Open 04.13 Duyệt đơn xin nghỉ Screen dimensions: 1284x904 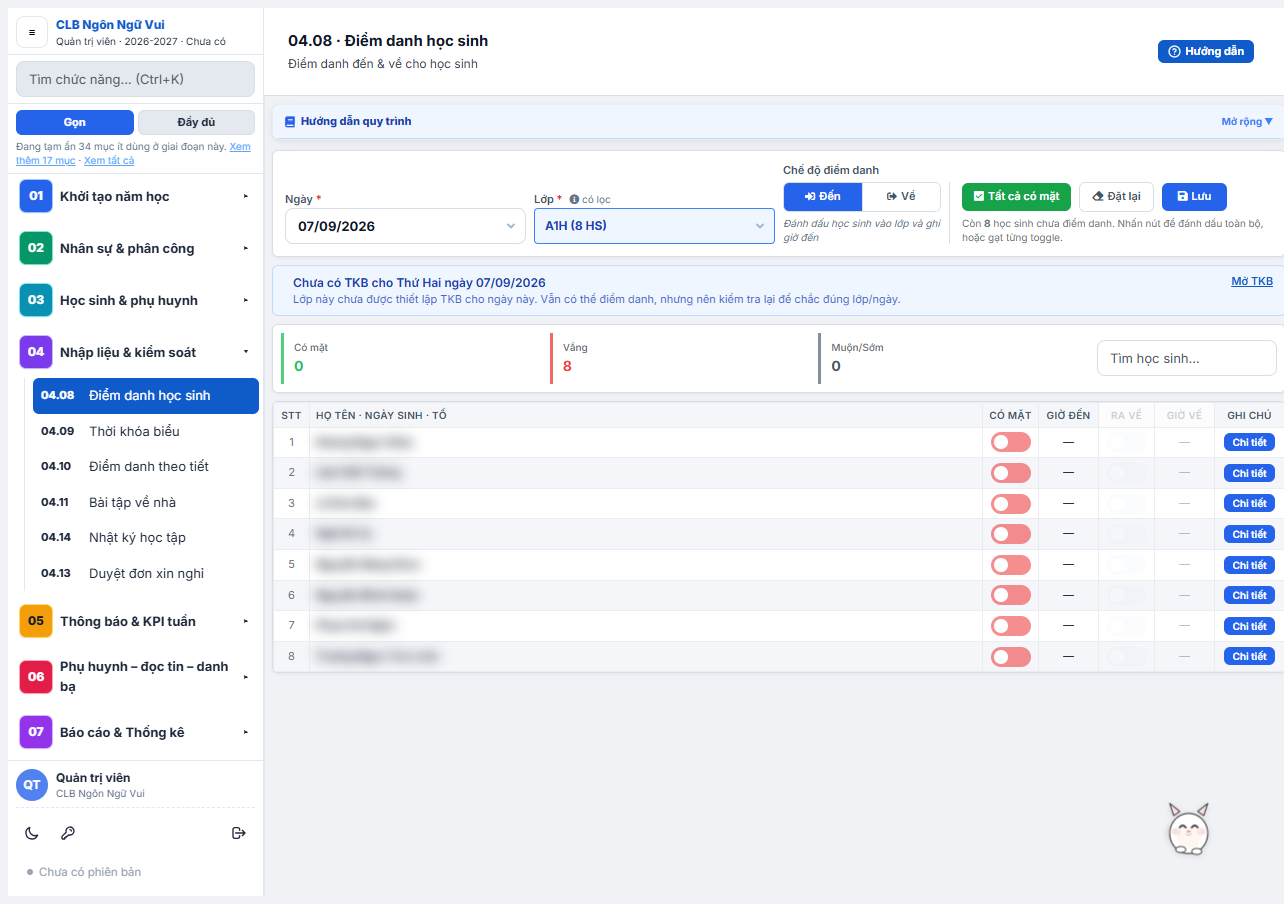point(146,573)
